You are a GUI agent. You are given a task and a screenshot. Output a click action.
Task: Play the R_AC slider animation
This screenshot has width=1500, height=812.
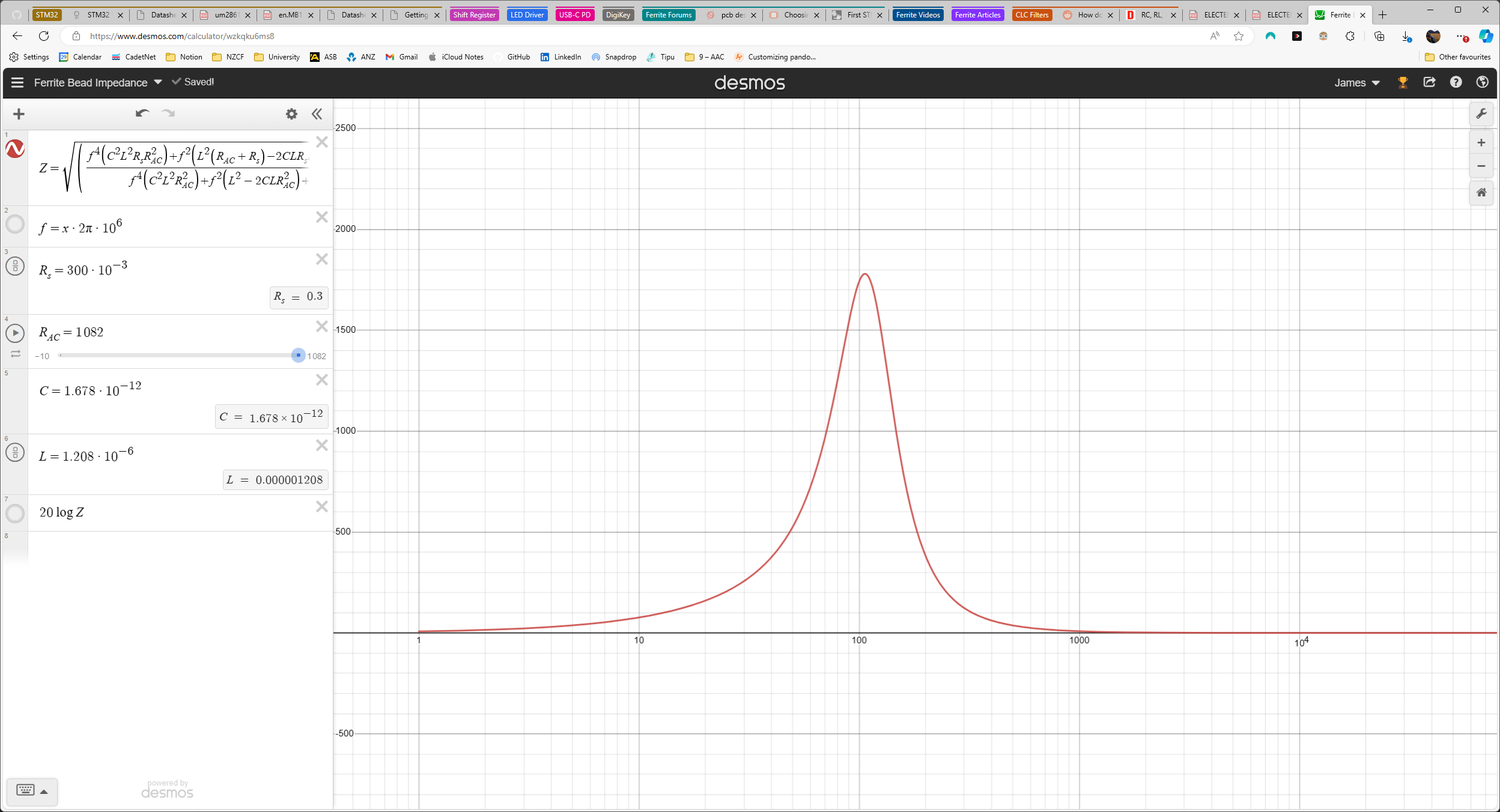(15, 333)
